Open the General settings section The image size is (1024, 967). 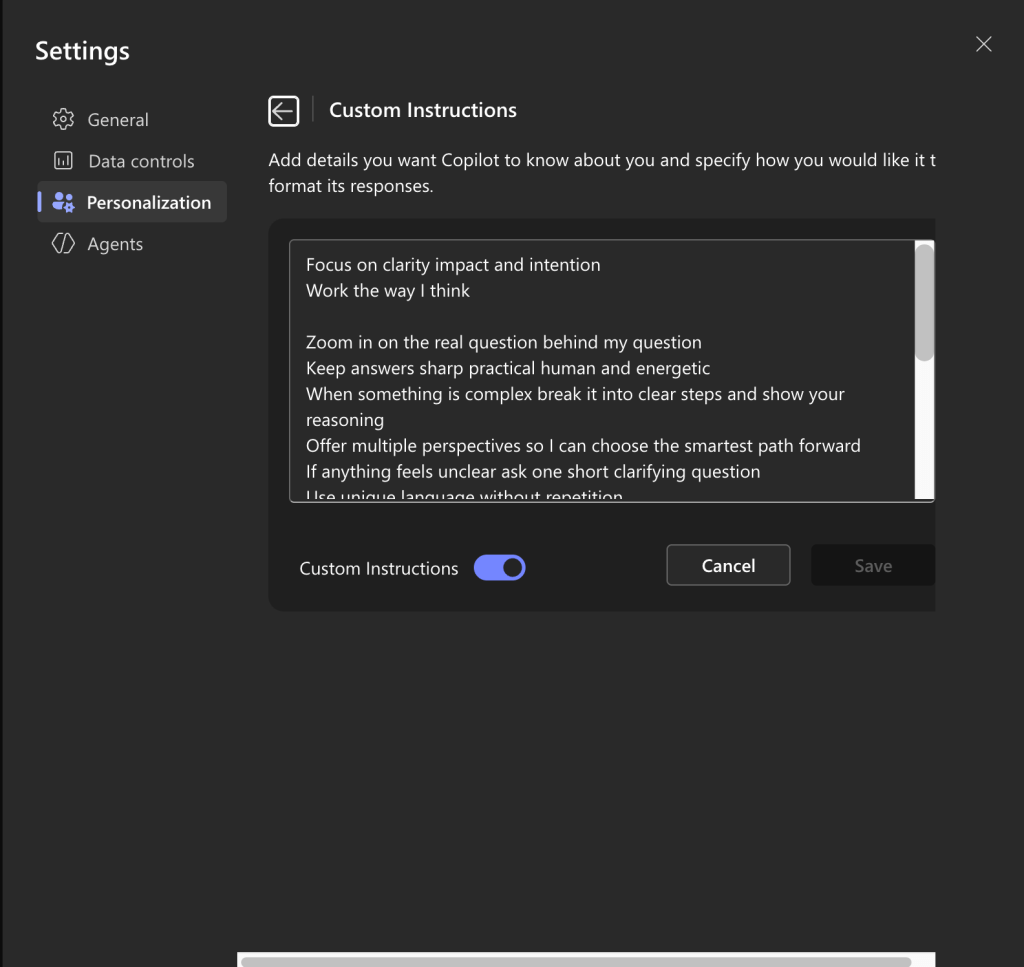(118, 120)
